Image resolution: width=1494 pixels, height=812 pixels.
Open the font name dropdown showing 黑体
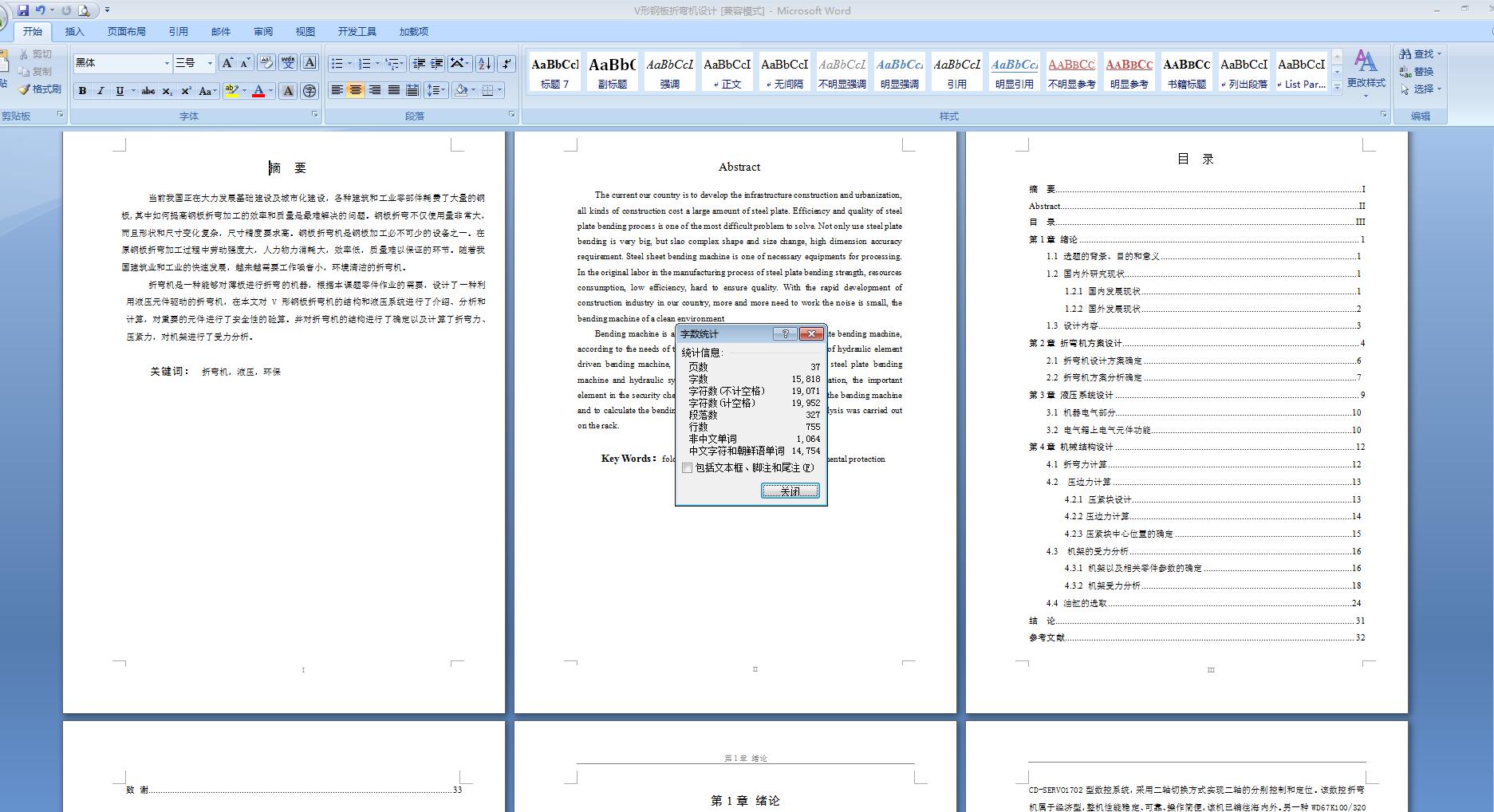(167, 62)
